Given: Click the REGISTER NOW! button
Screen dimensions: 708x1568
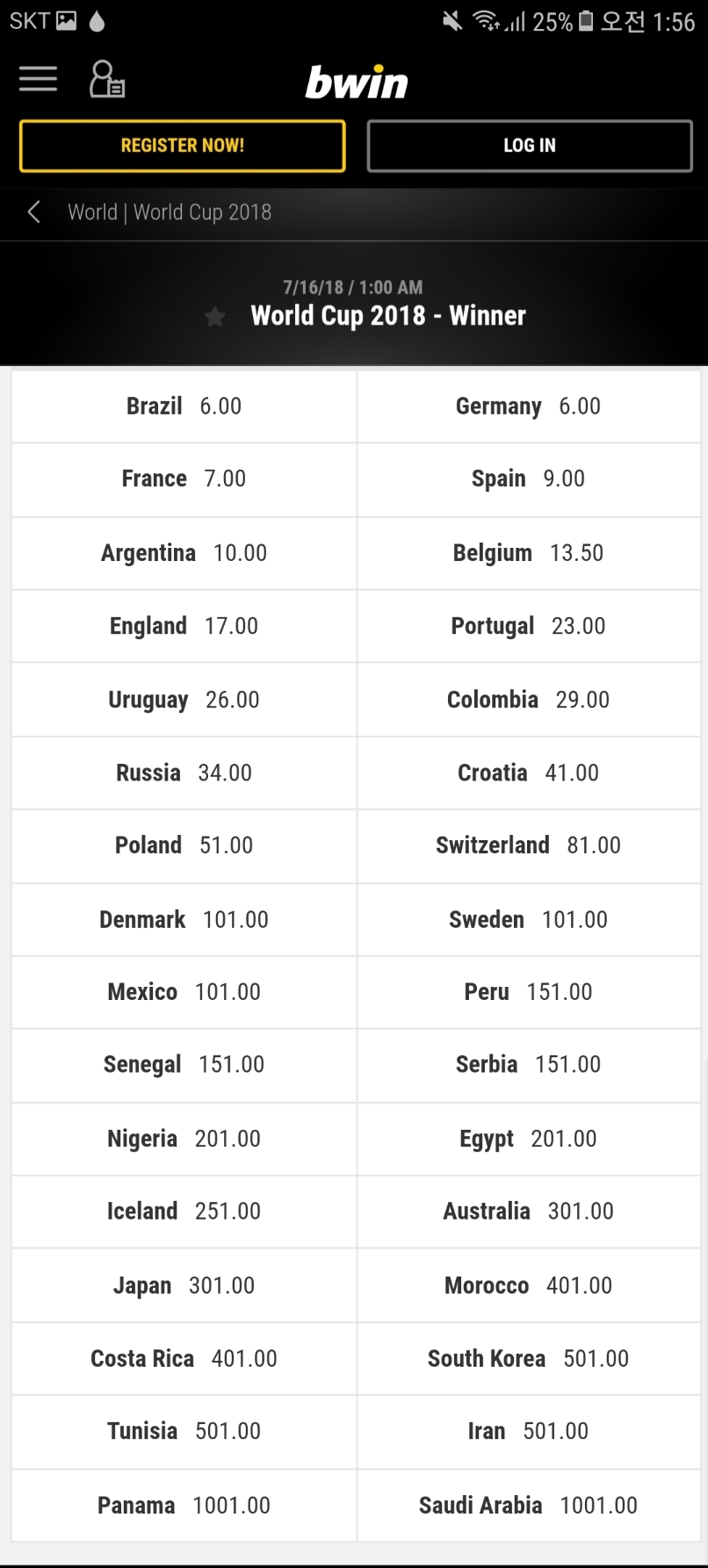Looking at the screenshot, I should 183,146.
